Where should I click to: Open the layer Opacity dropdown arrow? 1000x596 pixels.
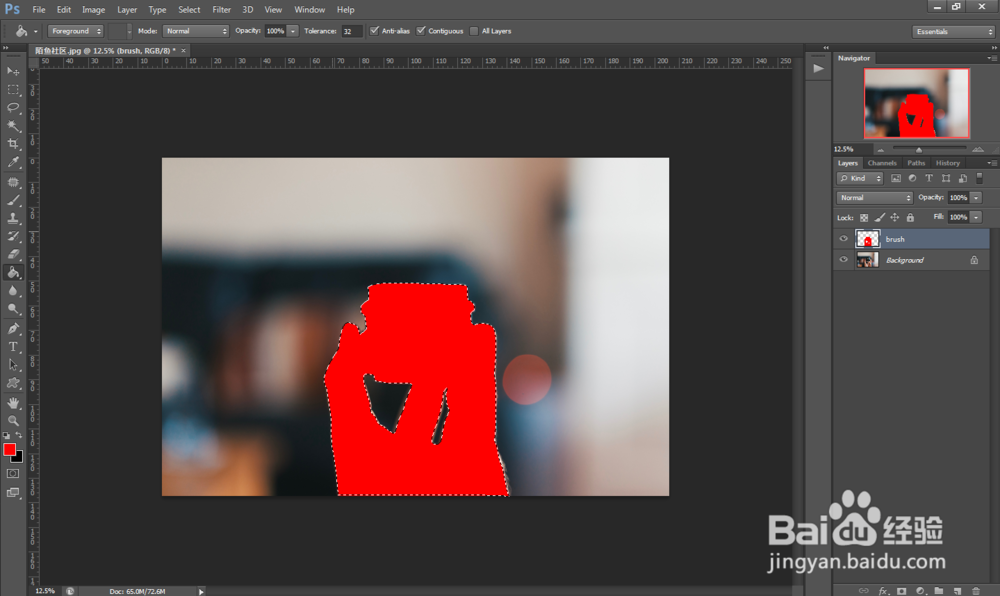click(976, 198)
